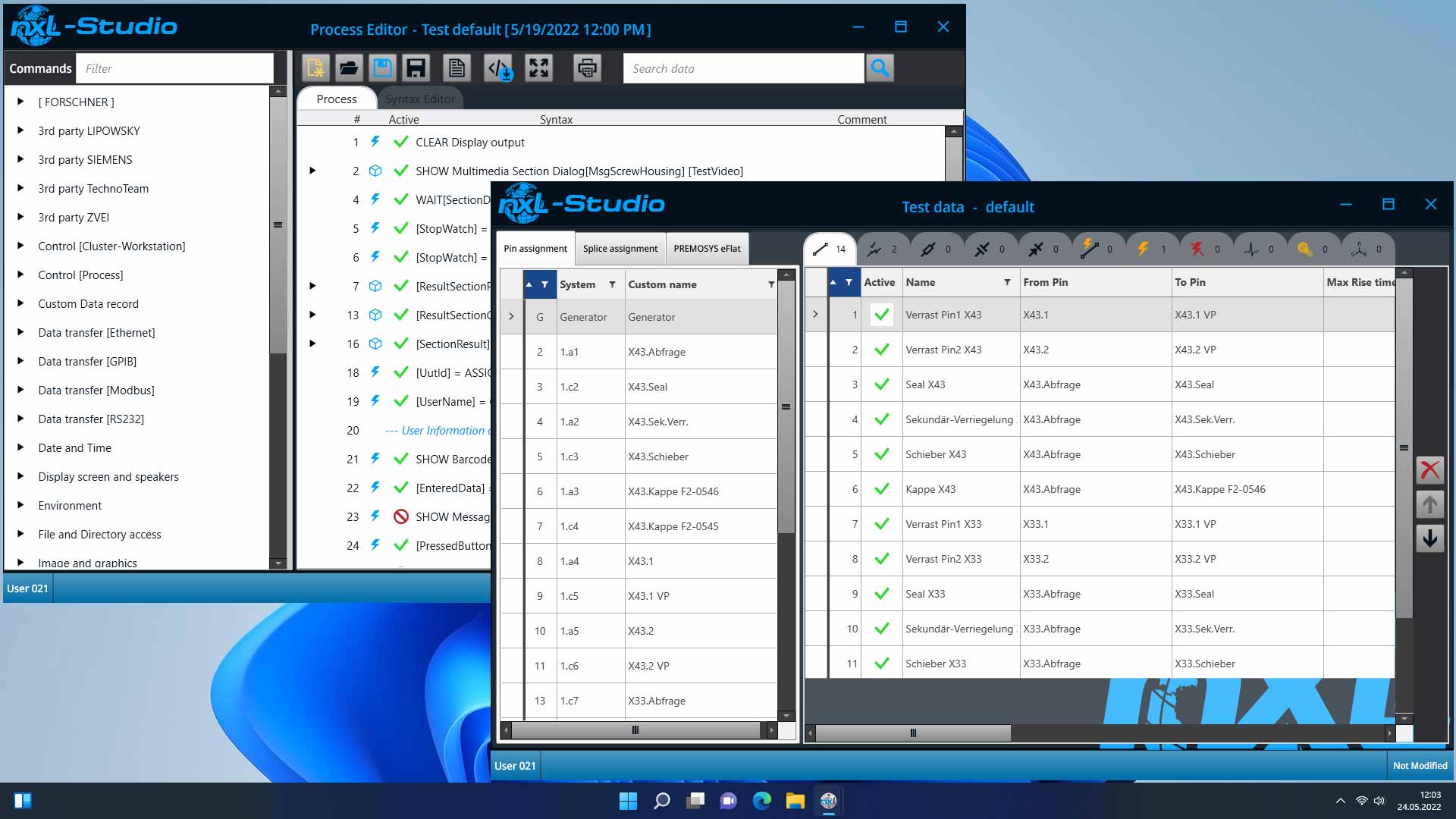Click the expand fullscreen arrows icon
Screen dimensions: 1456x819
click(x=539, y=68)
